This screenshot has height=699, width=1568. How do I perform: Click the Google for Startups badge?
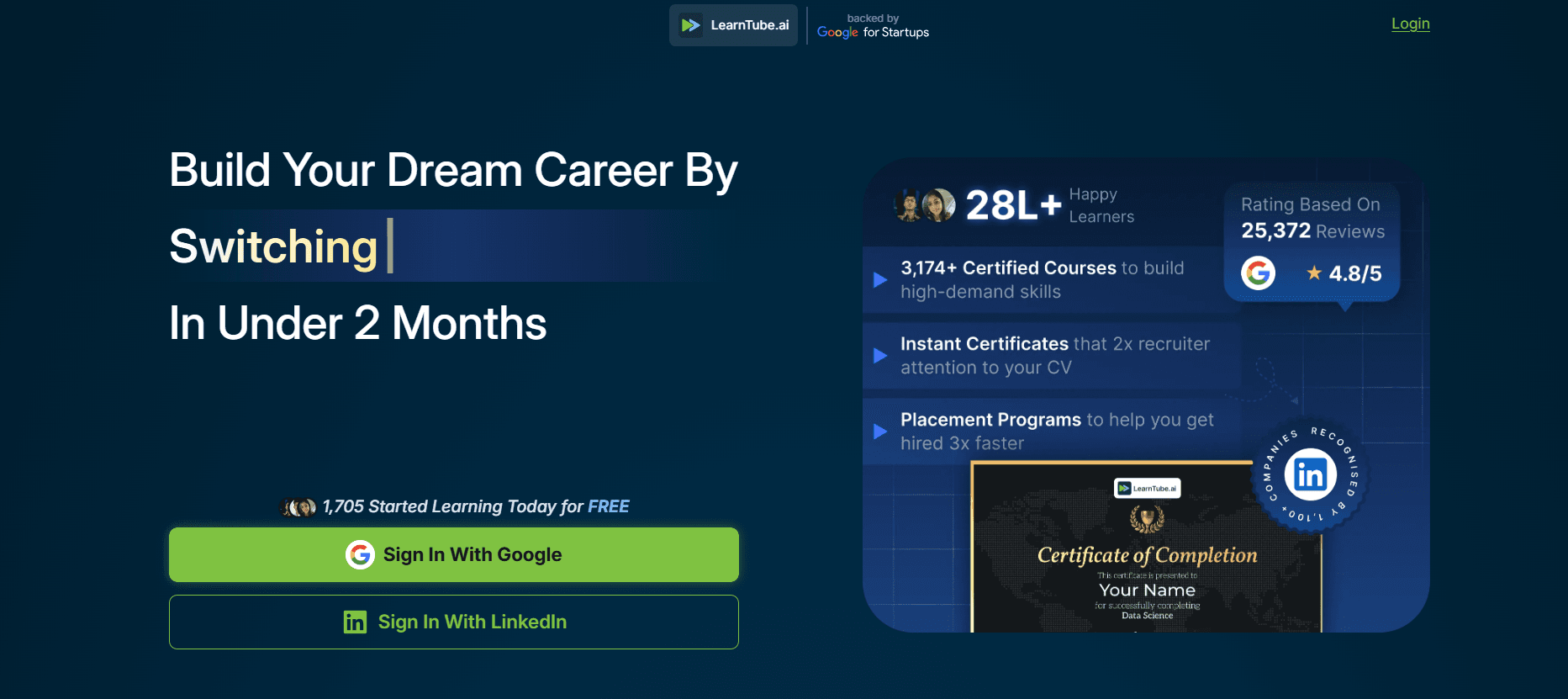[x=873, y=26]
